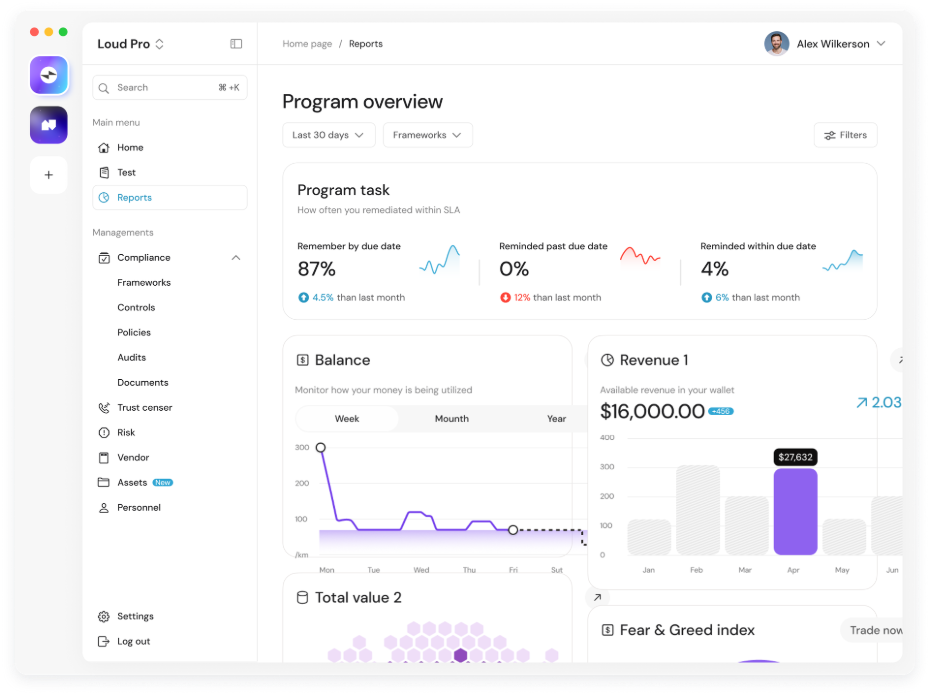
Task: Switch balance chart to Year view
Action: [x=556, y=419]
